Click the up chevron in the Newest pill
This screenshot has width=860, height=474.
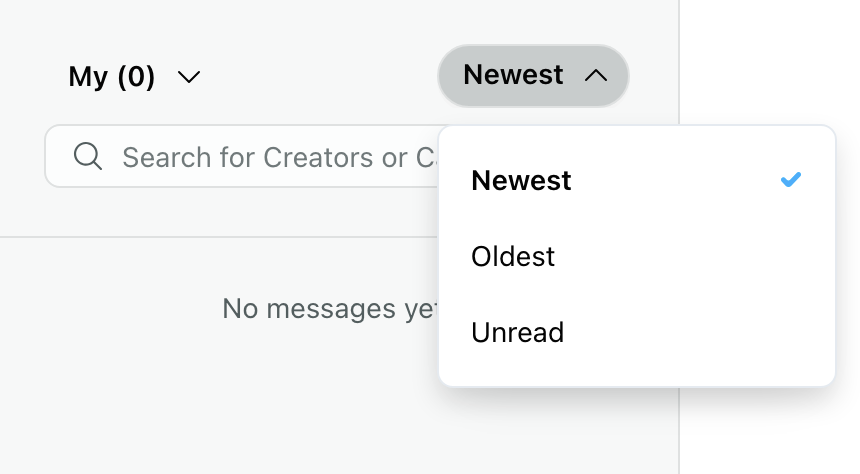tap(596, 75)
